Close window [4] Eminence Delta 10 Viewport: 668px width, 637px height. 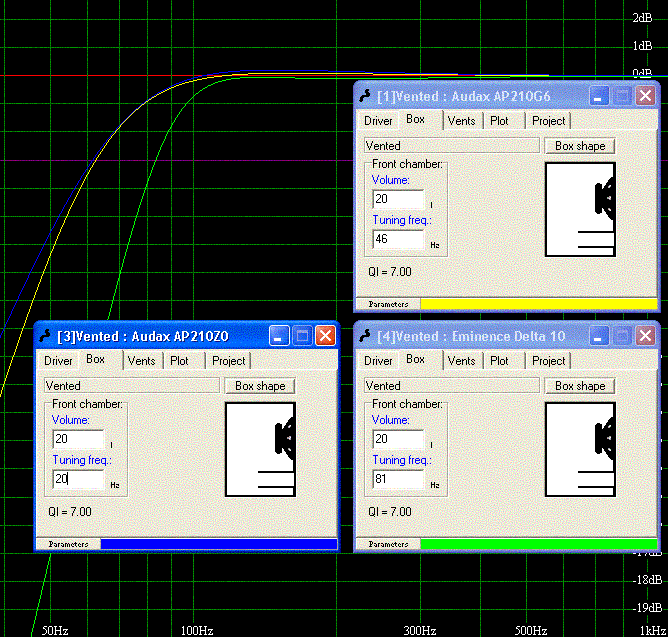click(x=645, y=336)
